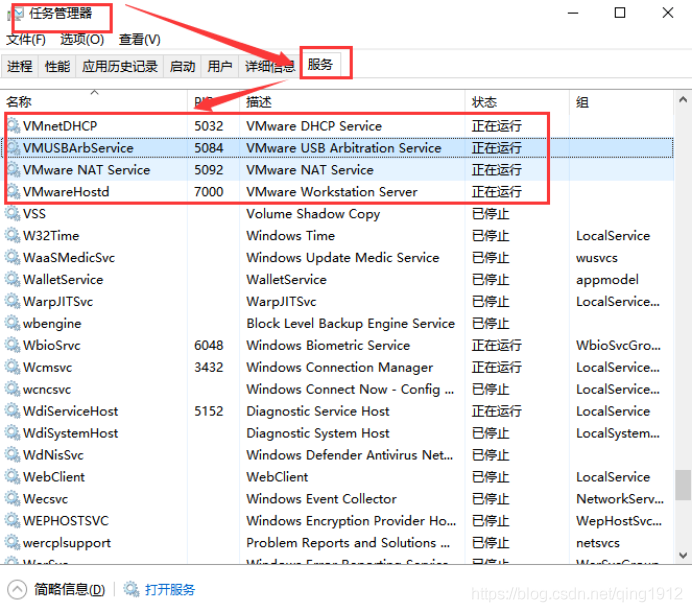Click the gear icon beside VMUSBArbService
692x612 pixels.
tap(13, 148)
